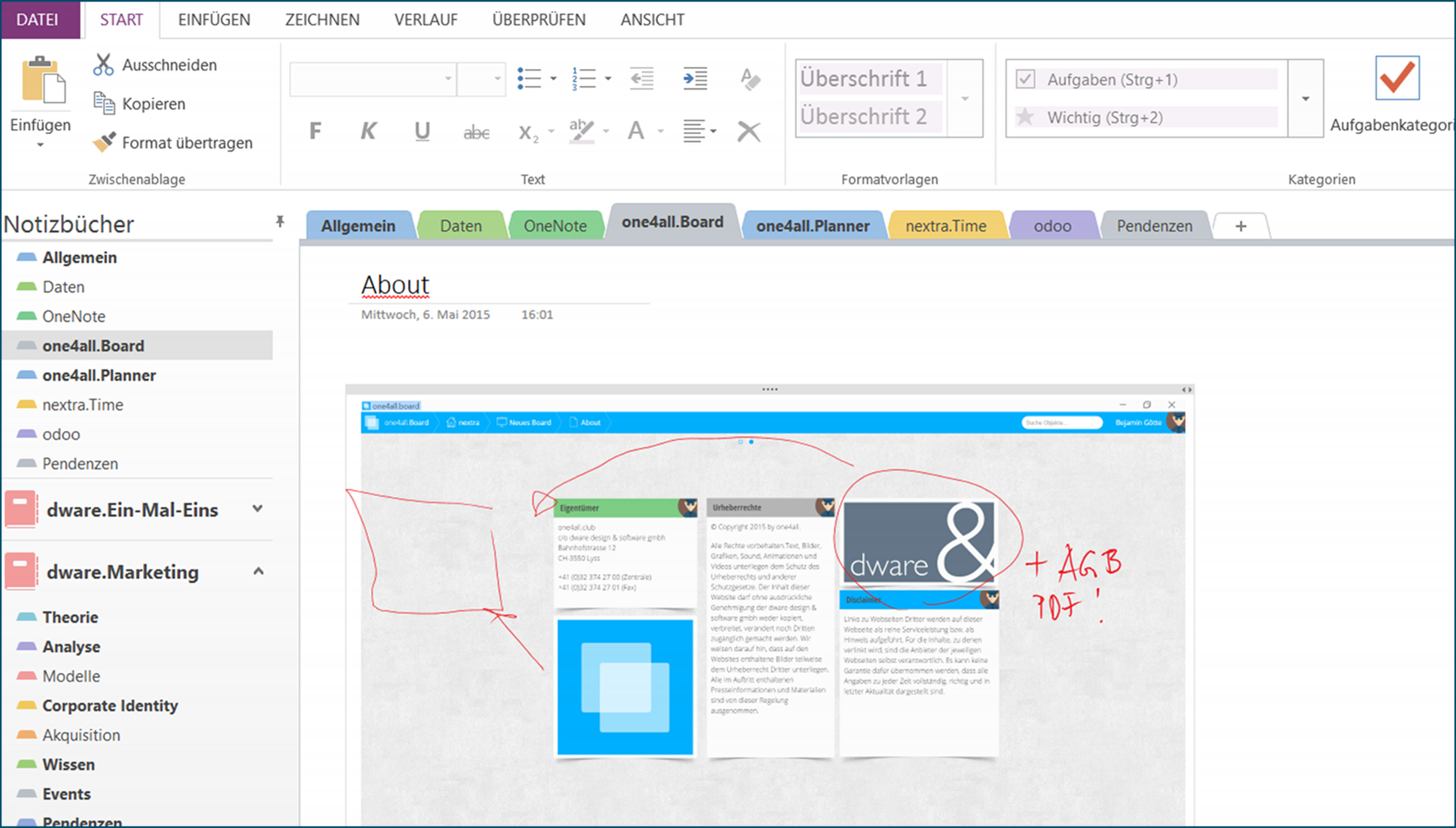The height and width of the screenshot is (828, 1456).
Task: Clear all text formatting
Action: point(750,78)
